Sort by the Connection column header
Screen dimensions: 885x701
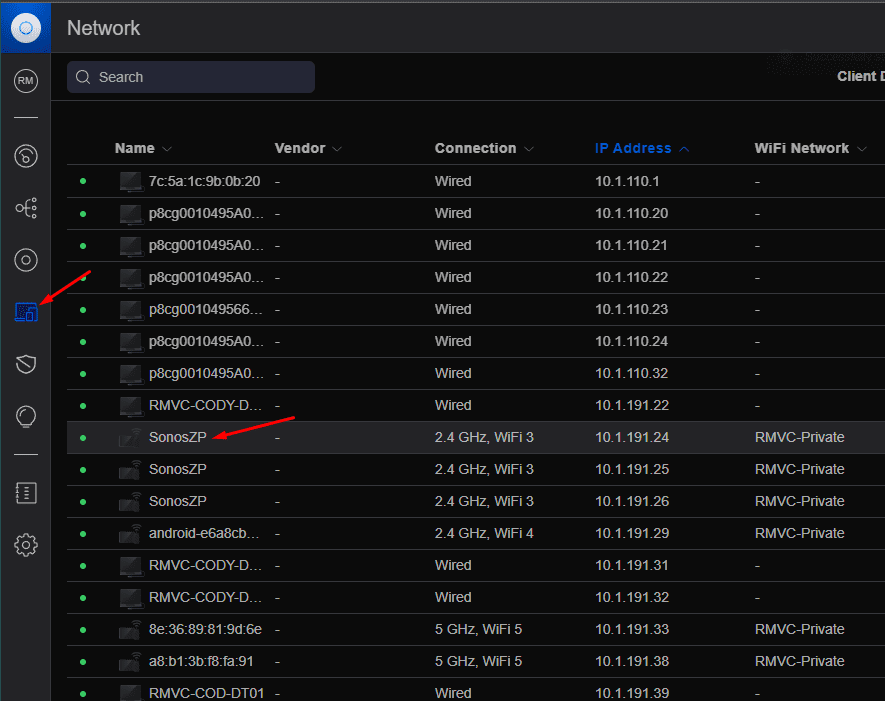[x=484, y=148]
